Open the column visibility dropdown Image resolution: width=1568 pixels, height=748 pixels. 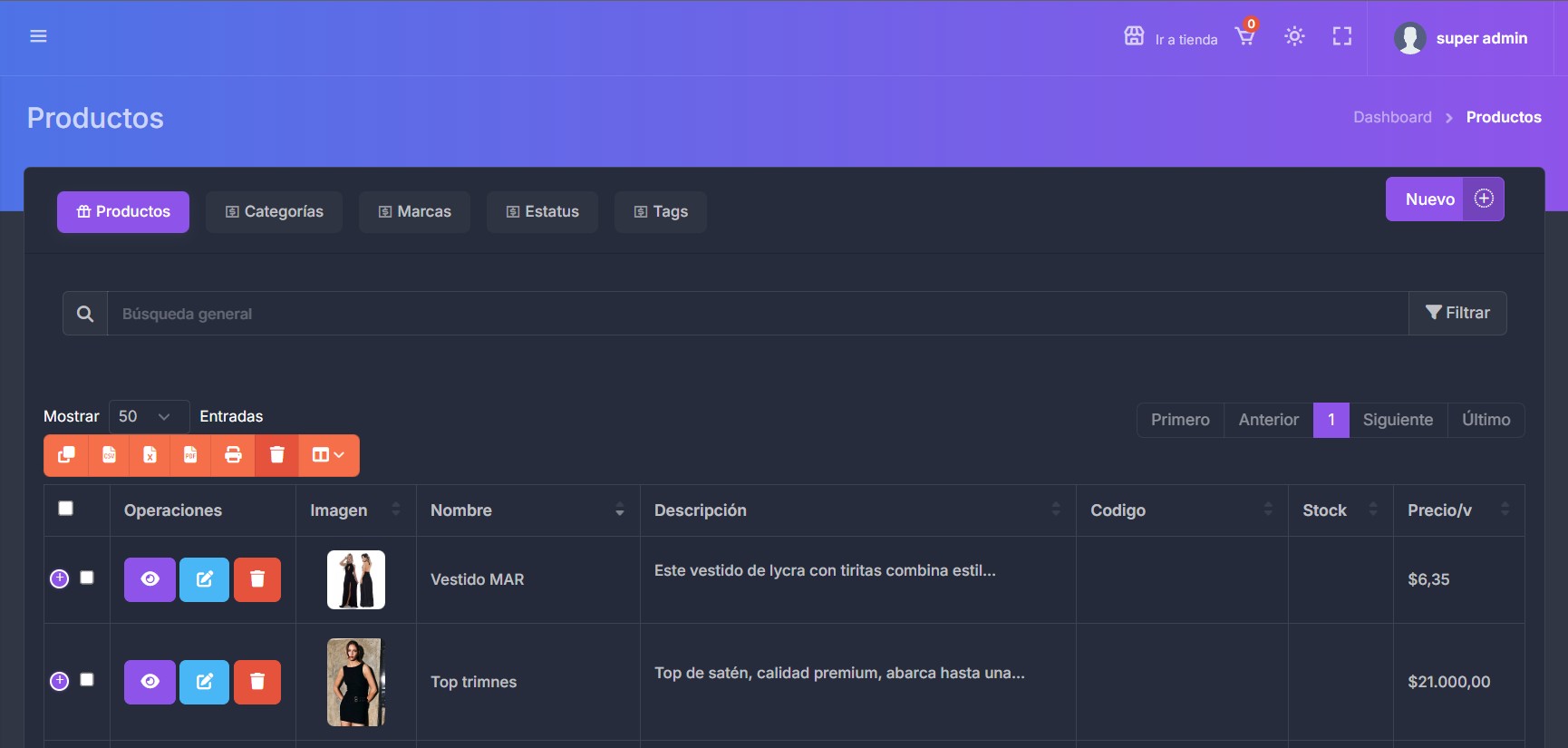tap(328, 455)
